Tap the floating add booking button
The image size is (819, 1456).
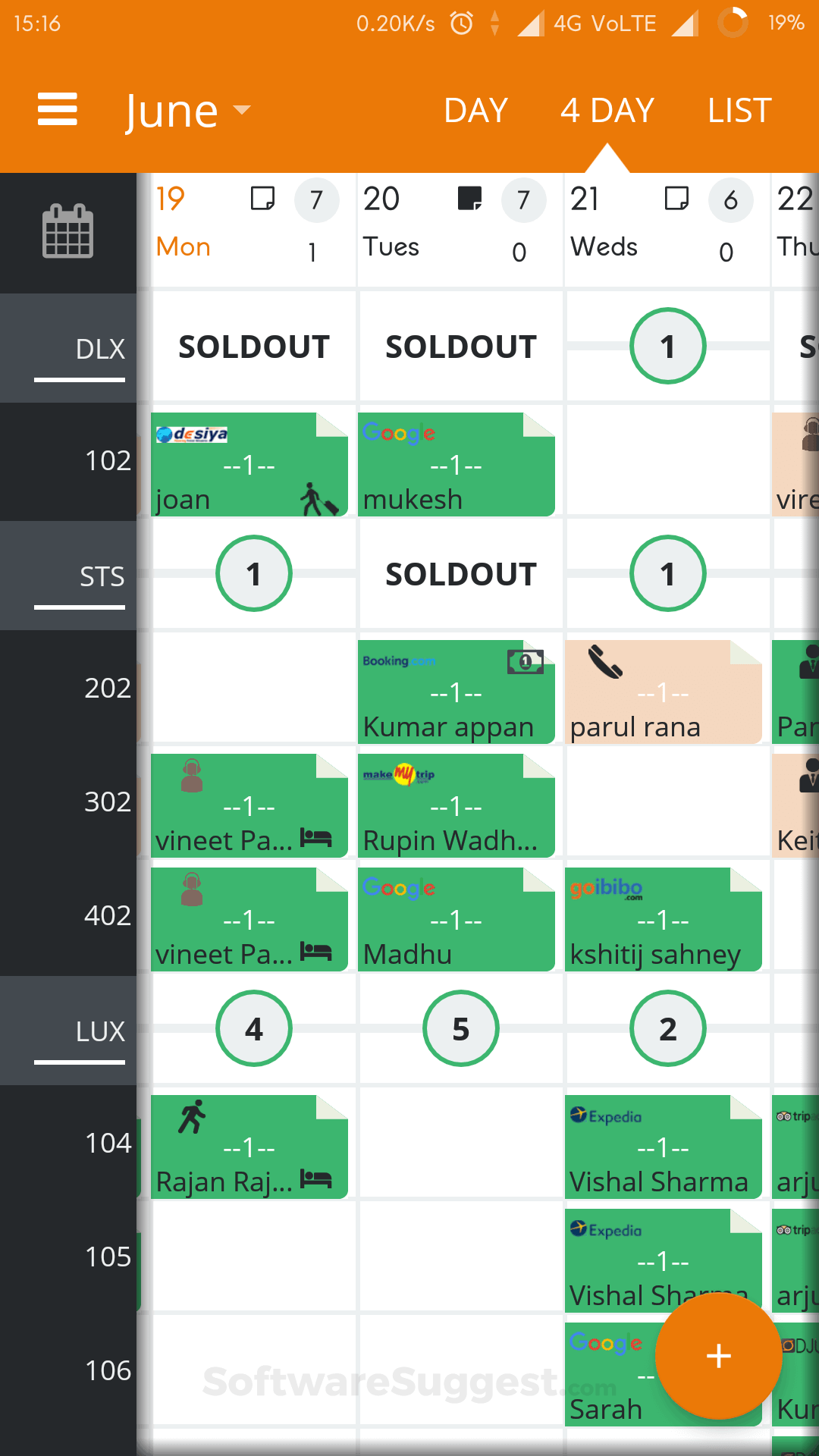pyautogui.click(x=718, y=1355)
